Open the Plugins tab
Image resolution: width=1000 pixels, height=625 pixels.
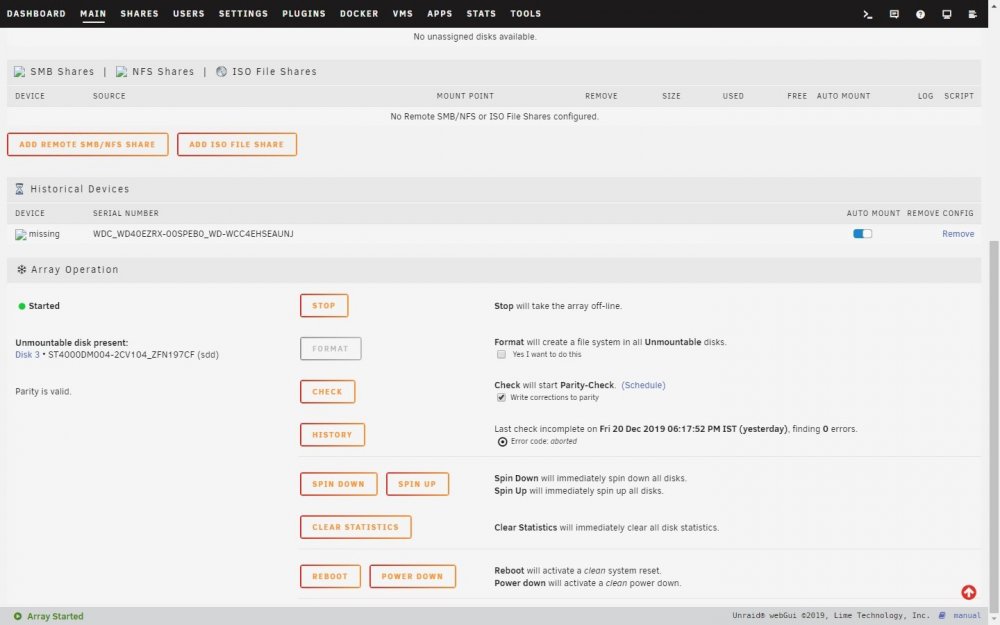pyautogui.click(x=304, y=13)
